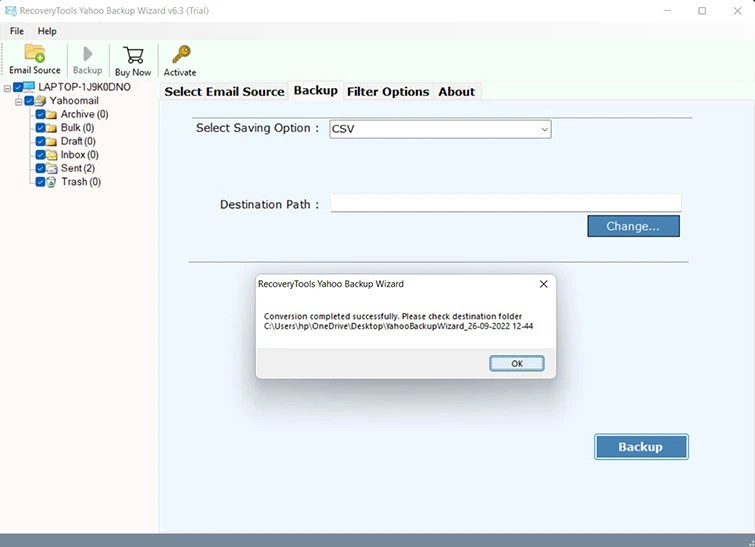Open Buy Now shopping cart icon
Image resolution: width=755 pixels, height=547 pixels.
click(x=133, y=55)
